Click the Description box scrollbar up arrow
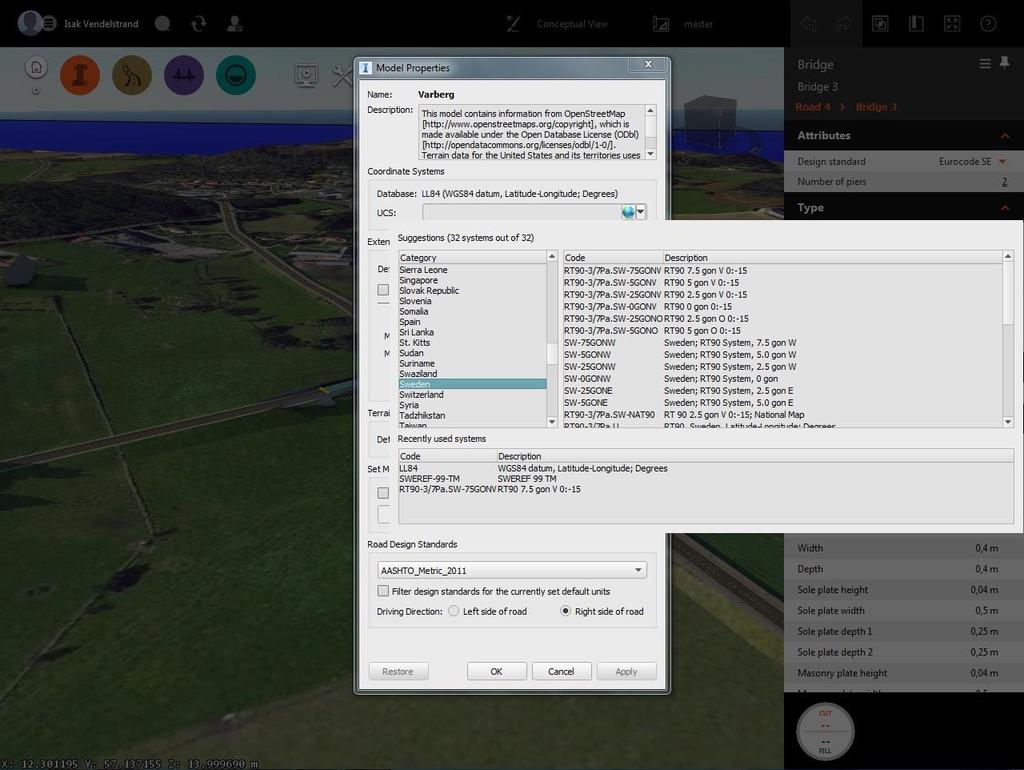The image size is (1024, 770). (650, 111)
